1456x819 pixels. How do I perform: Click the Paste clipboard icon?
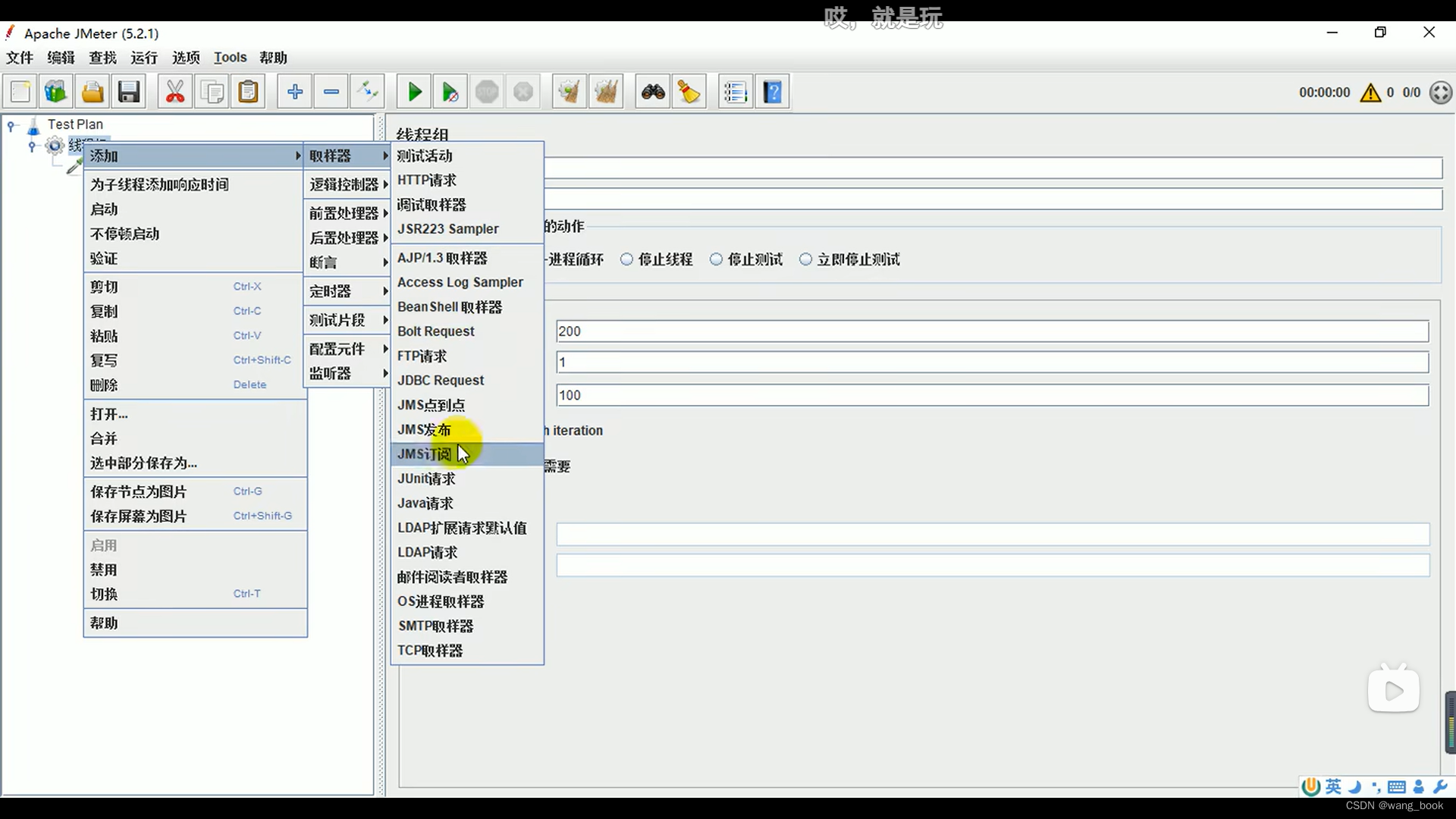248,93
